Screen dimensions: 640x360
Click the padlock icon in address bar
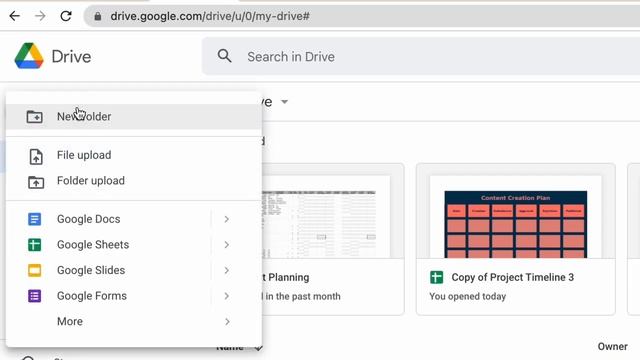point(98,16)
